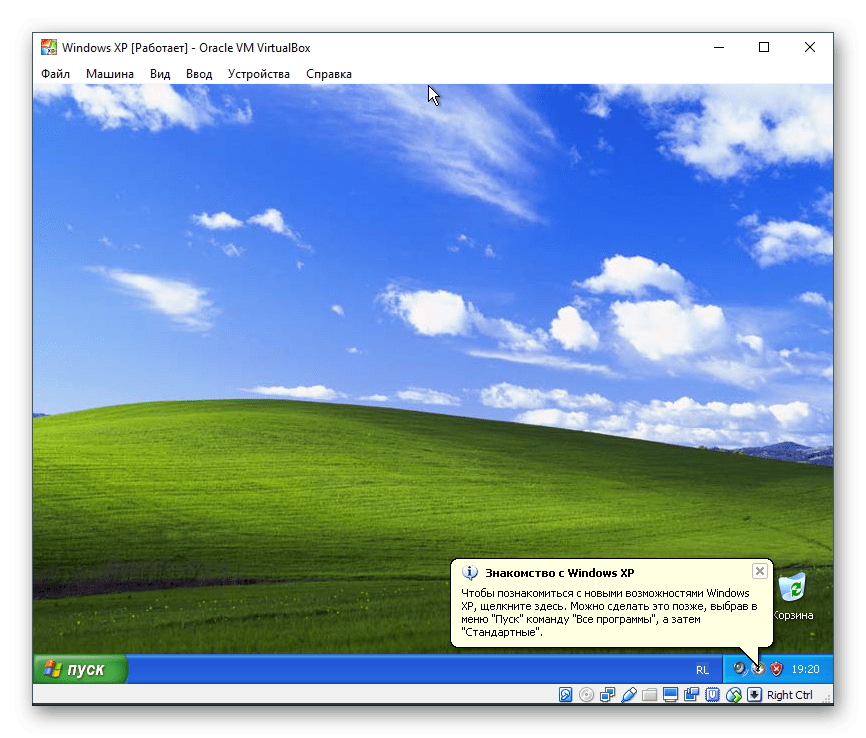Click the CPU virtualization features icon
The image size is (866, 738).
pos(711,695)
